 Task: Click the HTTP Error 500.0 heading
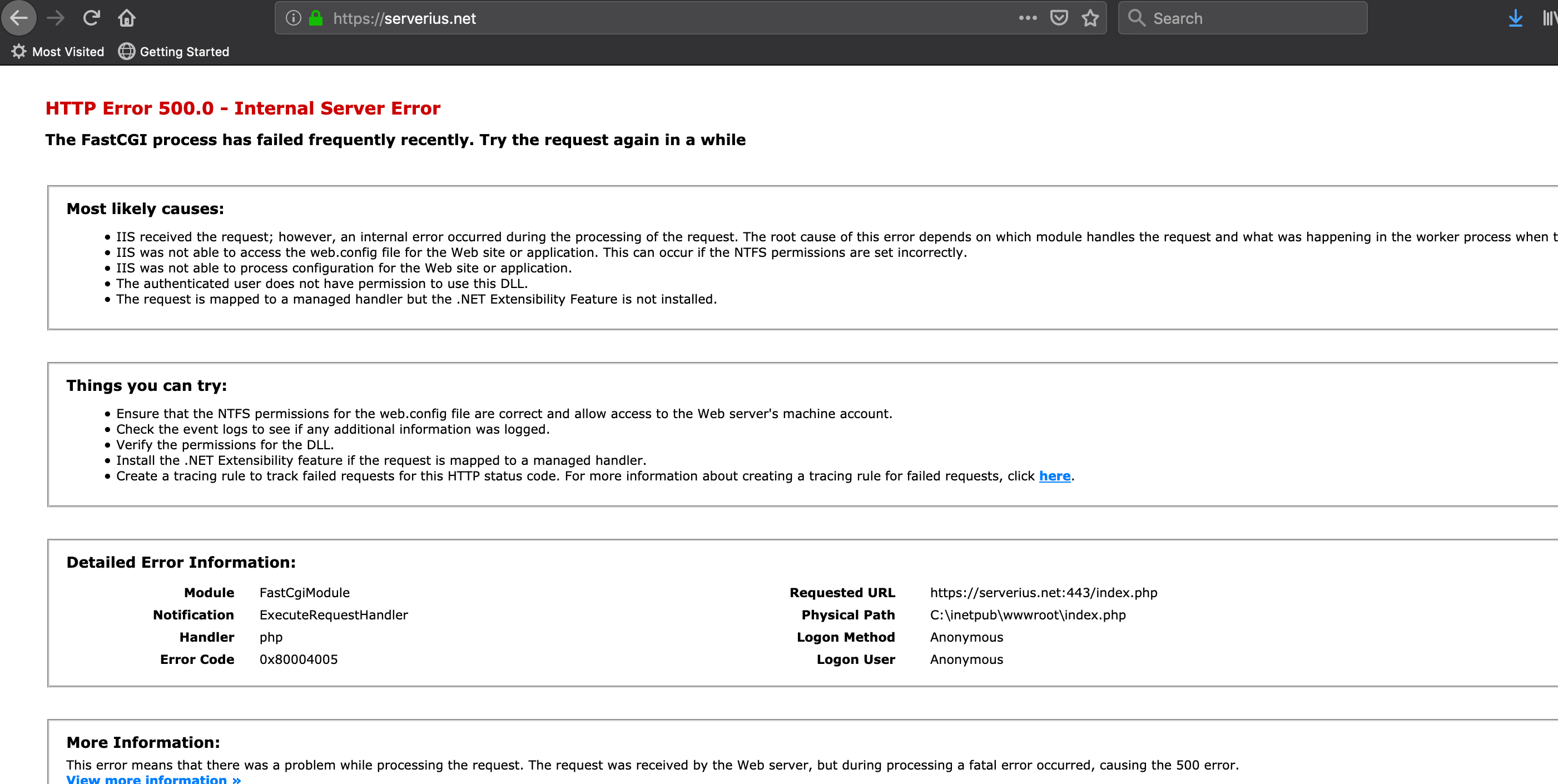click(242, 108)
